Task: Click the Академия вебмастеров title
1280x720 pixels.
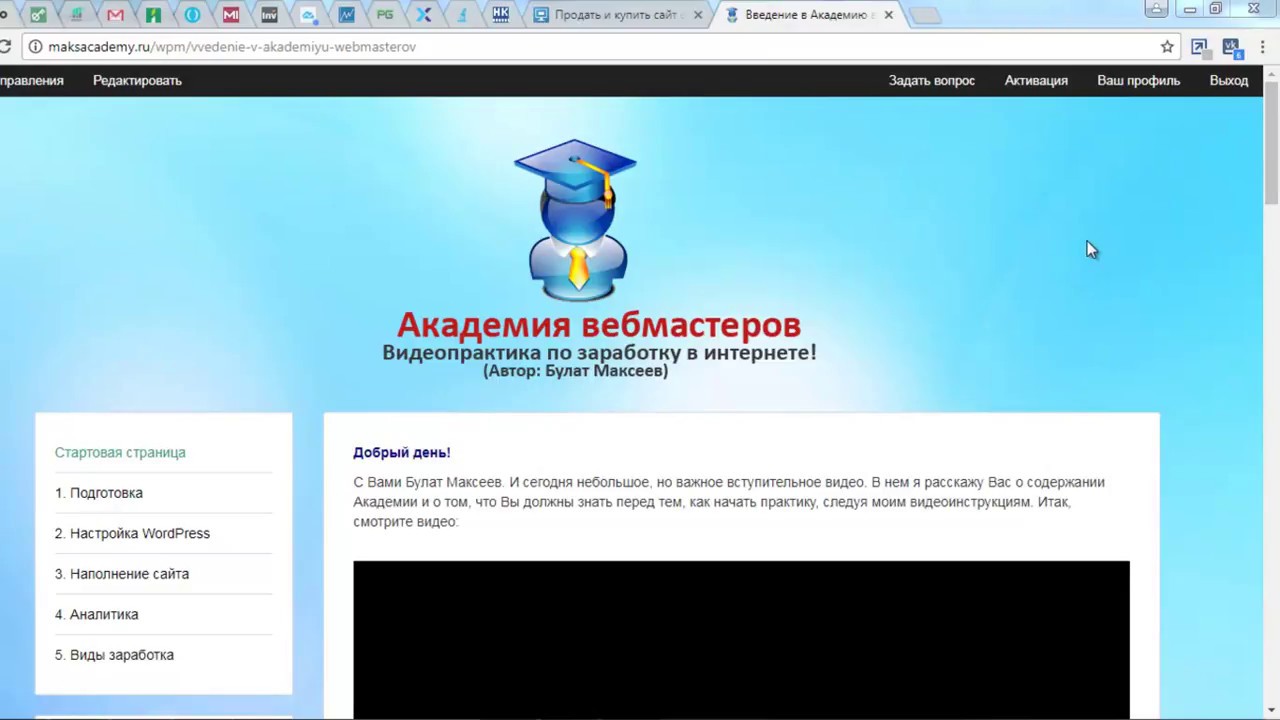Action: (599, 325)
